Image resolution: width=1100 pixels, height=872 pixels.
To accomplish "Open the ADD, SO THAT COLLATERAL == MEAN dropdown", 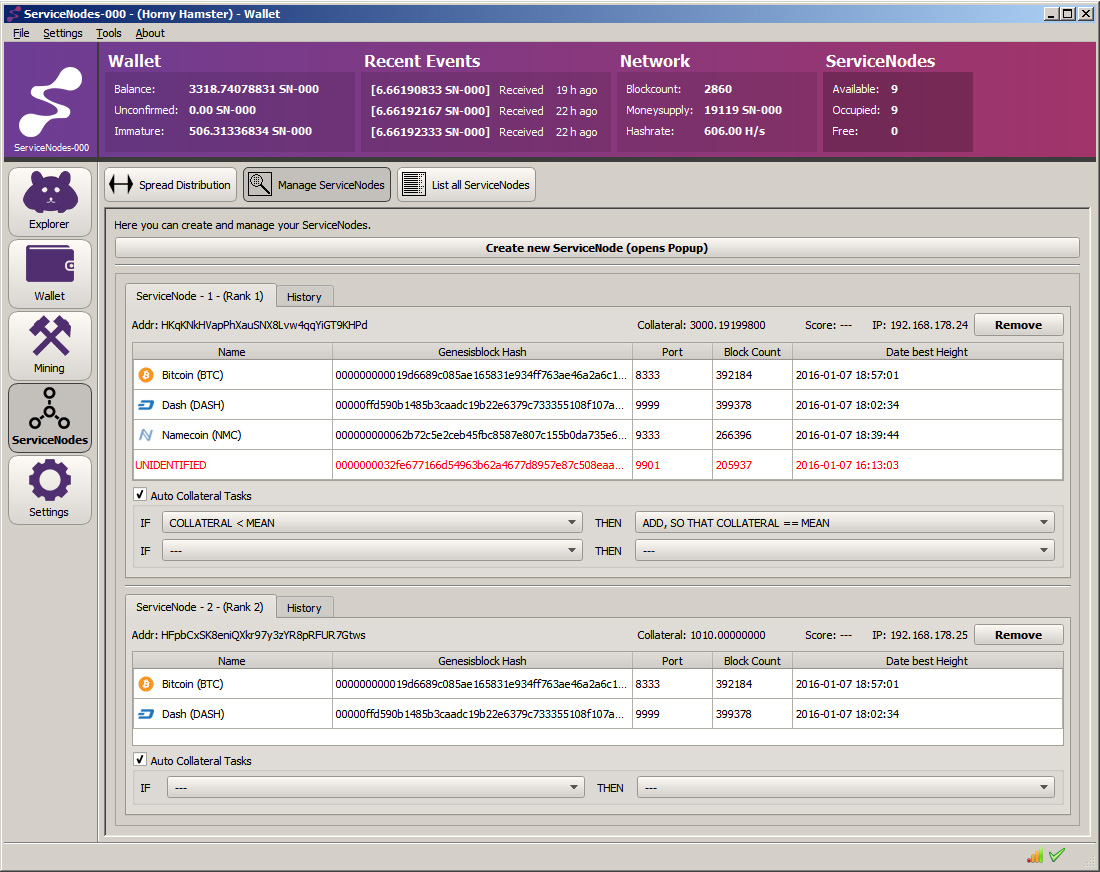I will 844,523.
